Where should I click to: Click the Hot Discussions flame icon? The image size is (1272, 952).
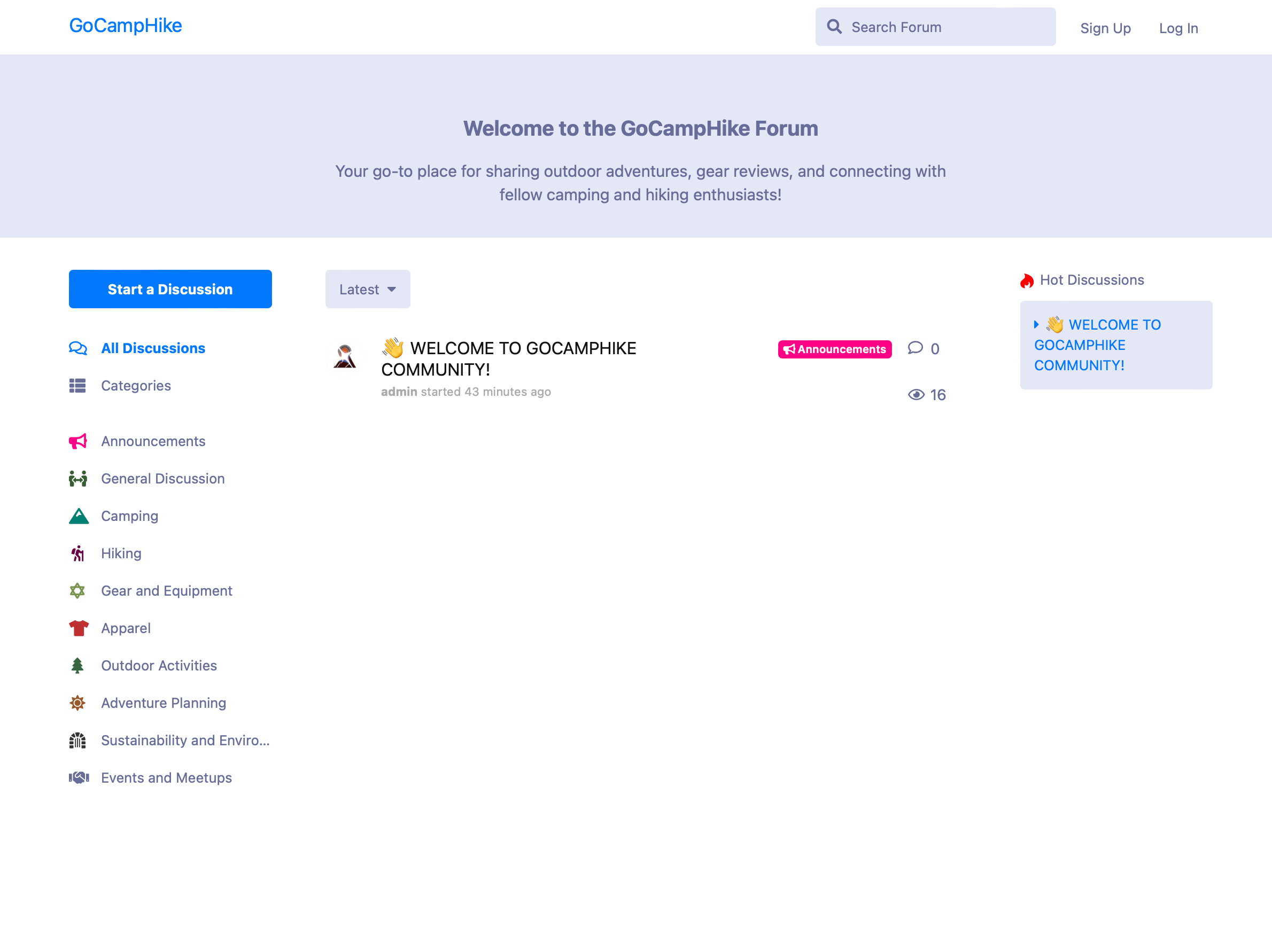coord(1027,280)
